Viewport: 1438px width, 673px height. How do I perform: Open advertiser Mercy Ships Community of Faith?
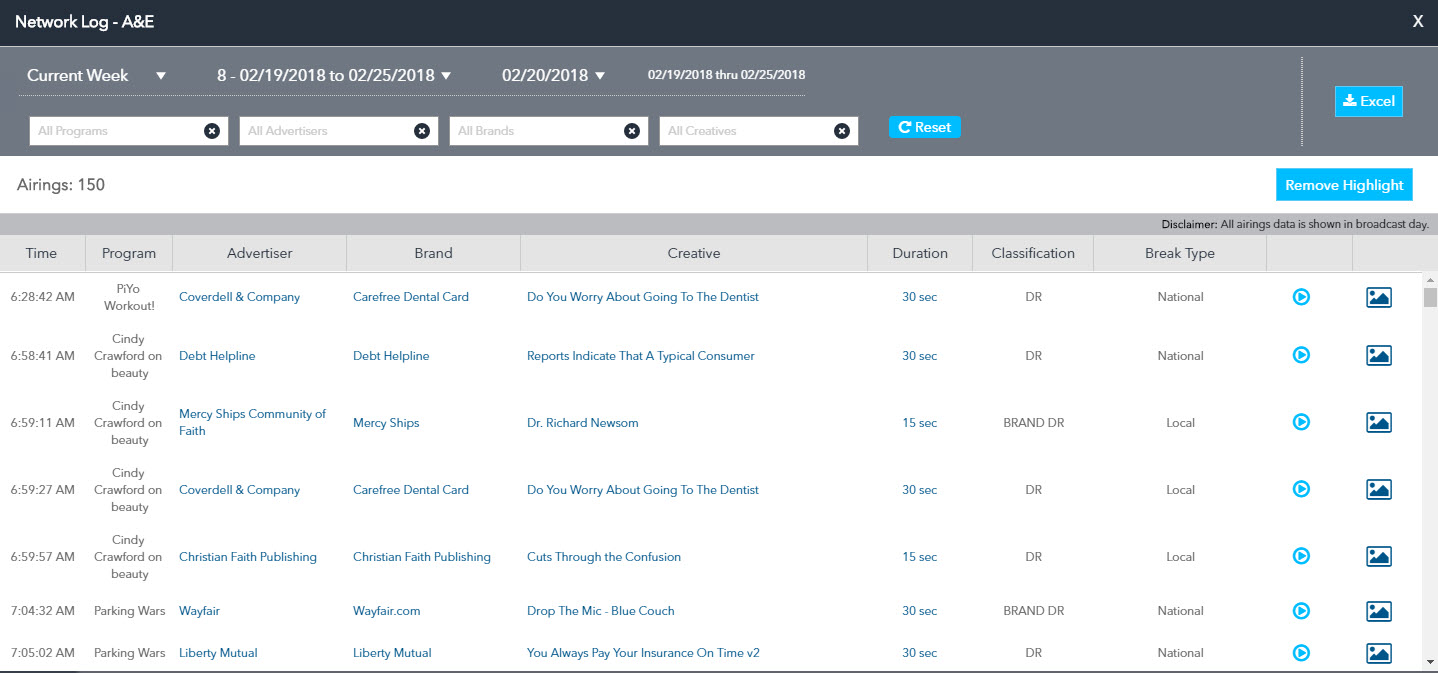(252, 422)
